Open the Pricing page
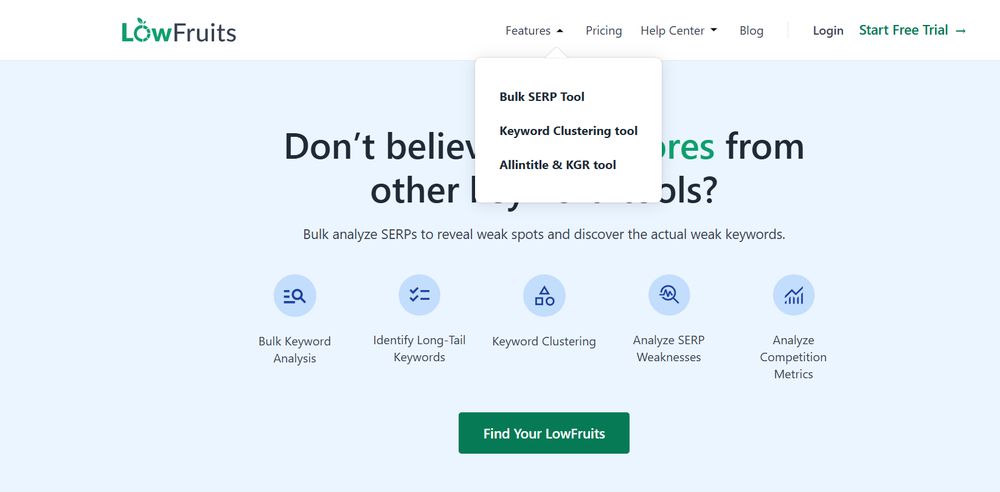Screen dimensions: 1000x492 click(x=603, y=31)
